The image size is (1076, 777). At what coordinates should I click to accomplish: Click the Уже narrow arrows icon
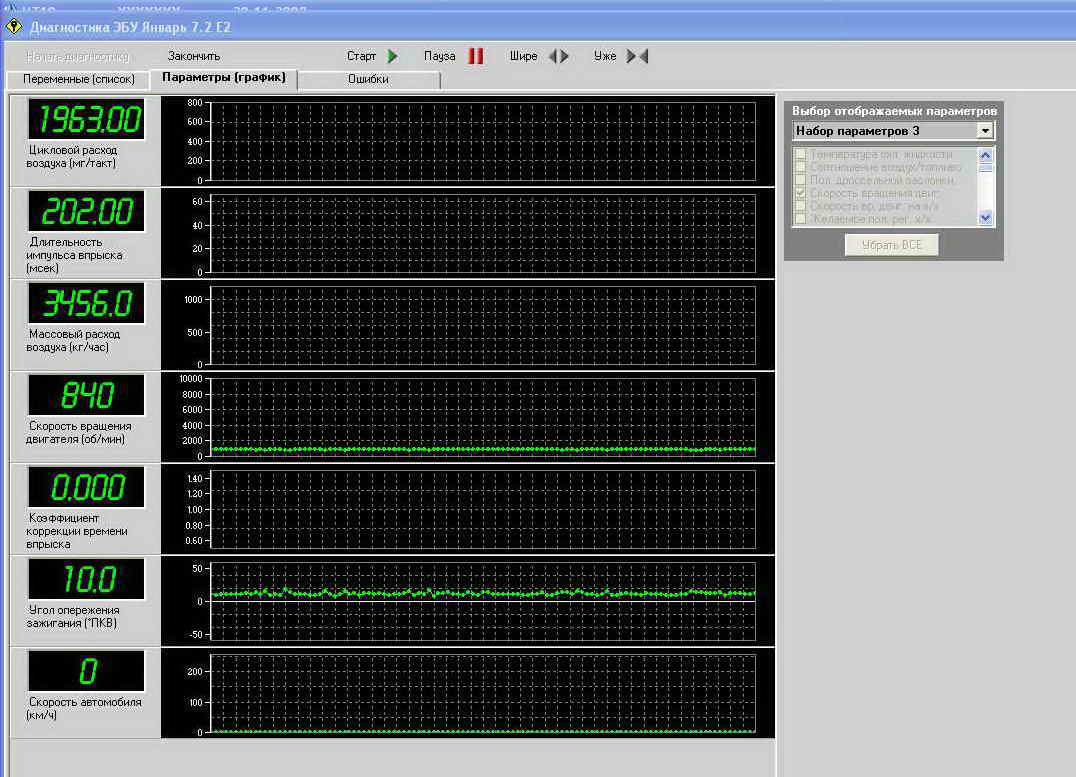(x=638, y=56)
